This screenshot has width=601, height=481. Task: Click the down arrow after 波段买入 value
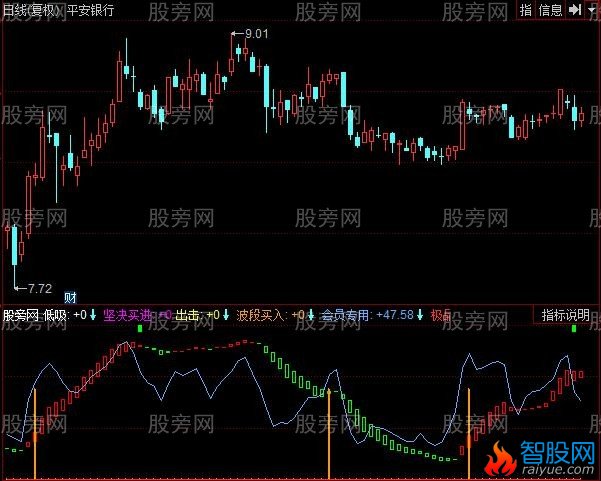[x=311, y=315]
